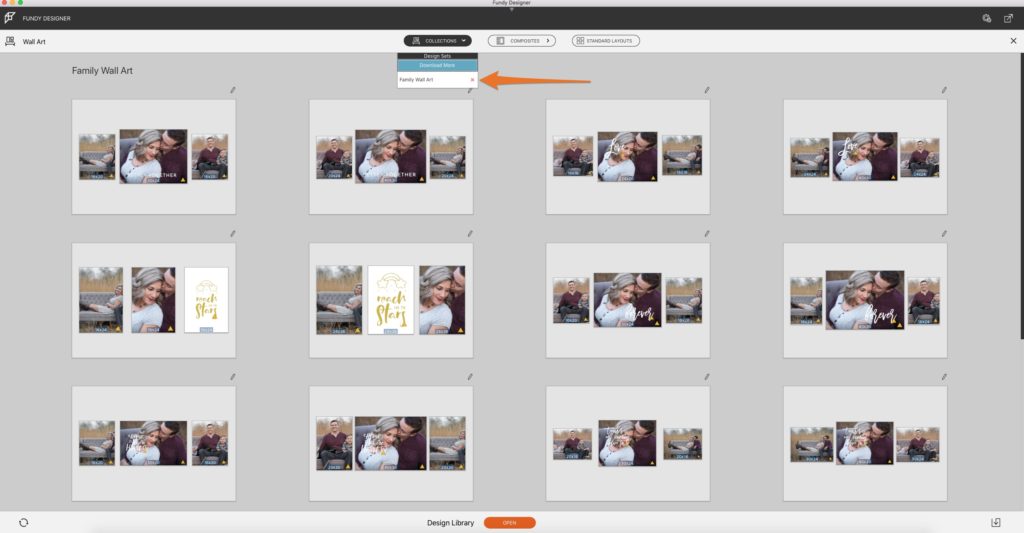Click the Fundy Designer logo icon
The image size is (1024, 533).
[x=10, y=18]
